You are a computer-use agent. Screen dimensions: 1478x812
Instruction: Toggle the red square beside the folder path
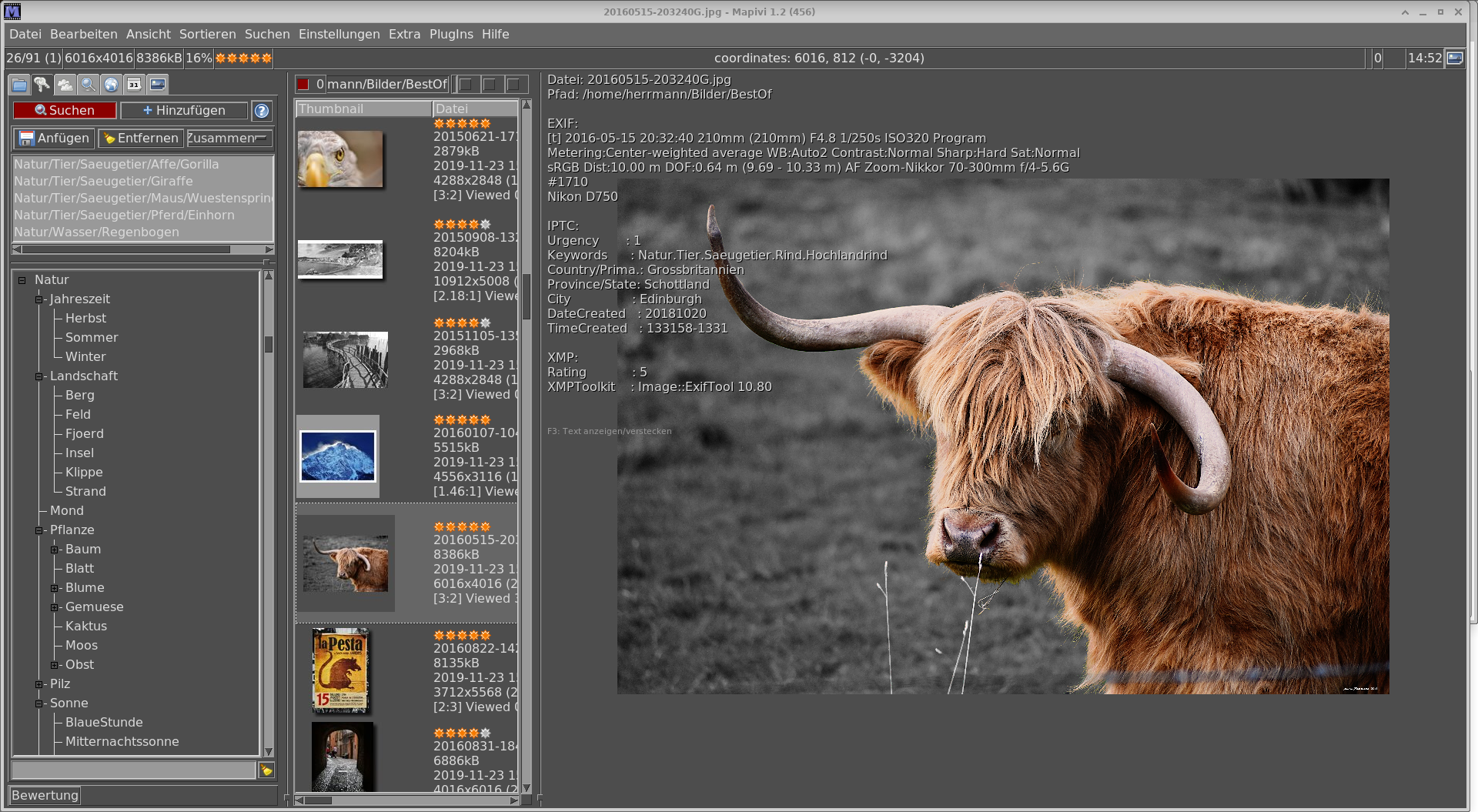click(303, 85)
